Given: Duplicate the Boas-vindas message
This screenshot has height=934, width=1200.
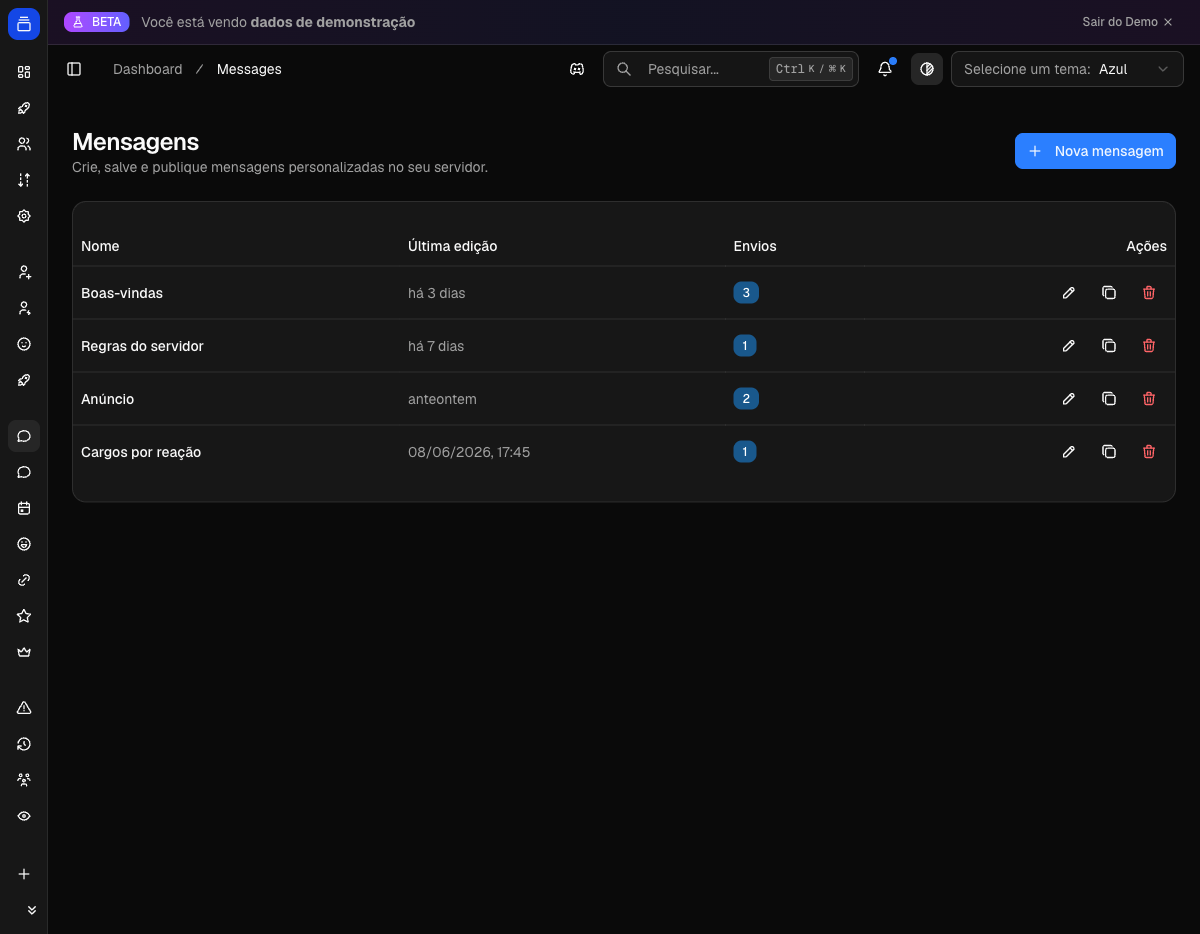Looking at the screenshot, I should point(1109,293).
